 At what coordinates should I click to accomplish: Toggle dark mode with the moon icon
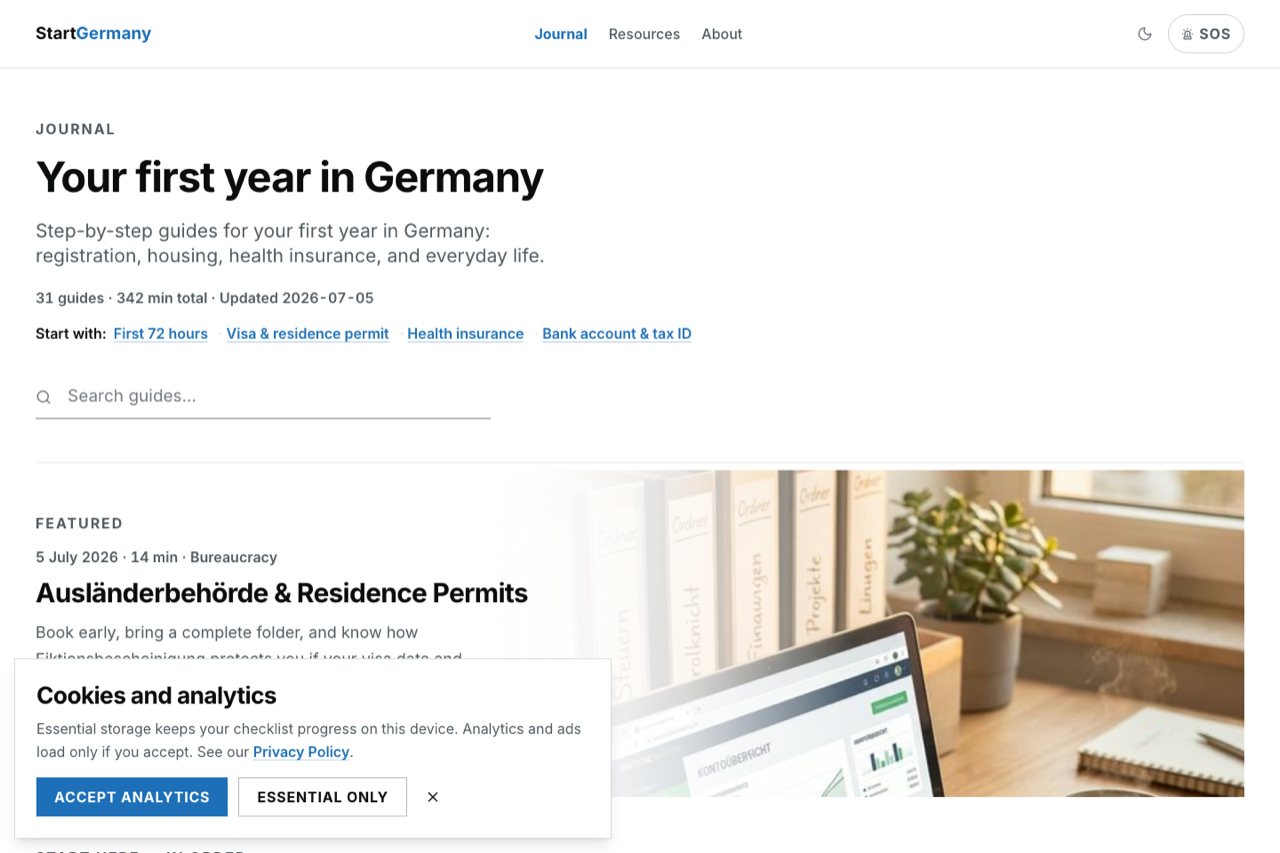(1145, 34)
